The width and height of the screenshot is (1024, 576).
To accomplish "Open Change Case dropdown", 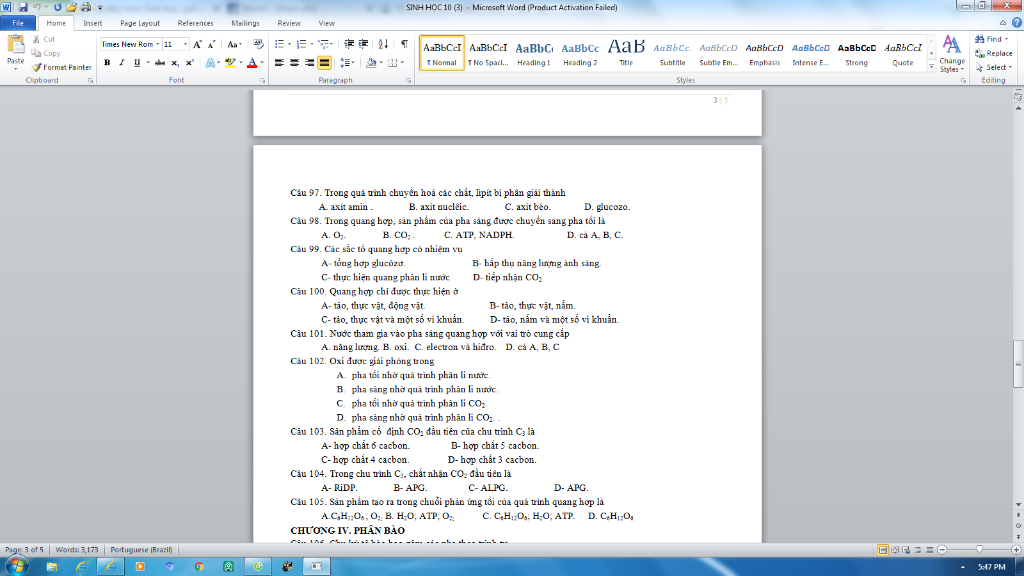I will (234, 44).
